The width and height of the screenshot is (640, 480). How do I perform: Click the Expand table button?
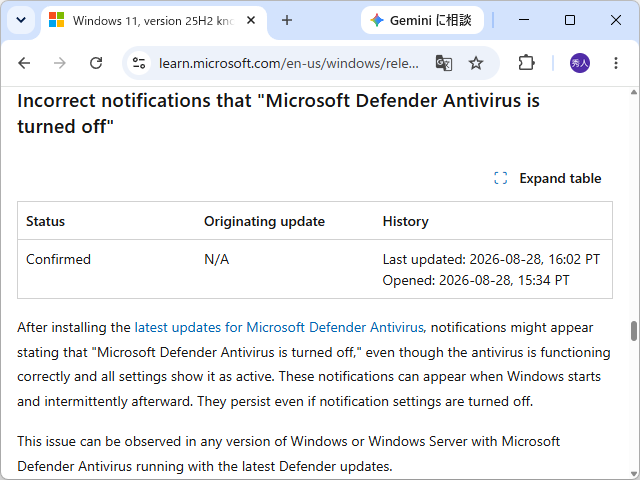click(547, 178)
